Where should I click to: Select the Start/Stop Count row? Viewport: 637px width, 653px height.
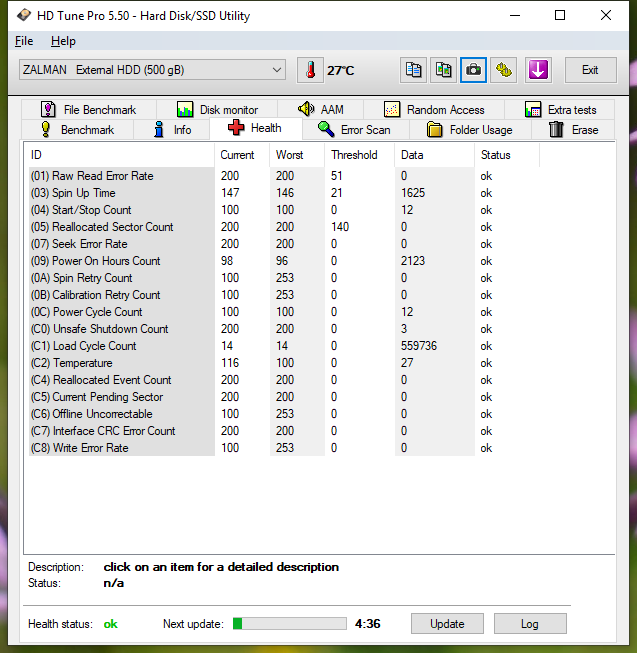pyautogui.click(x=284, y=210)
